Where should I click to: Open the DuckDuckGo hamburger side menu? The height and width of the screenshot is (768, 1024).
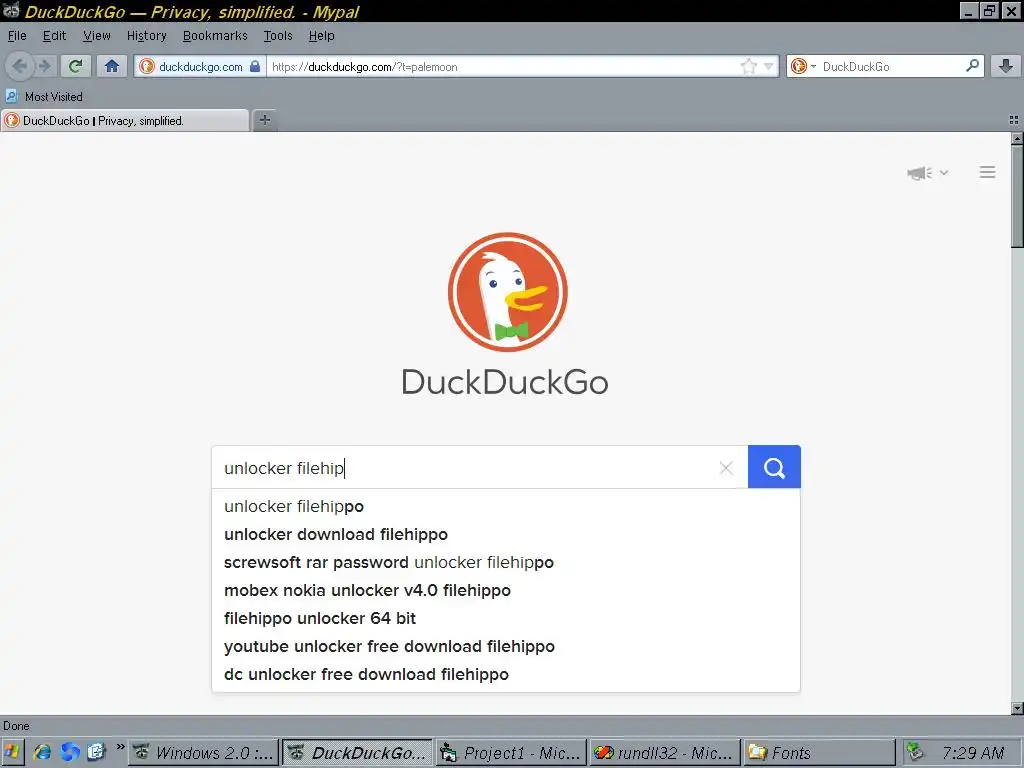pos(987,172)
